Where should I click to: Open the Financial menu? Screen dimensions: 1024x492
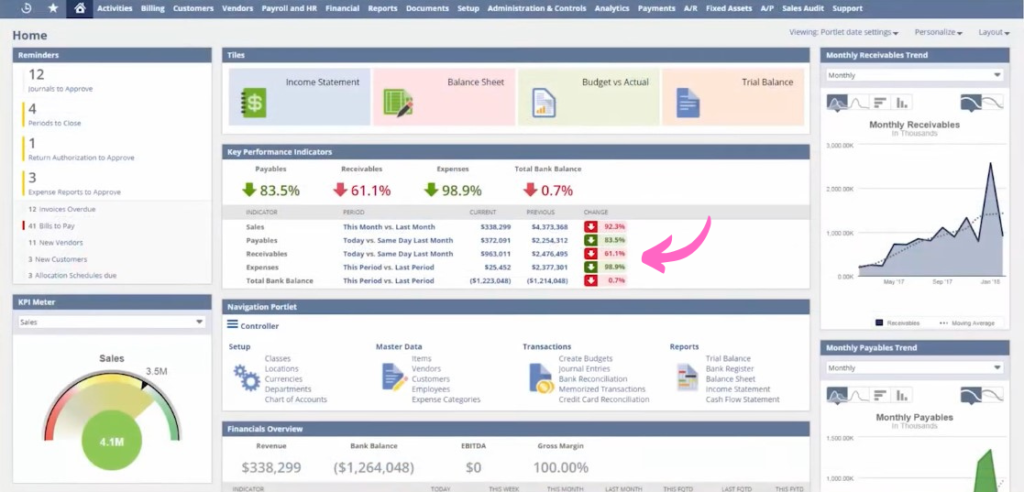(342, 8)
